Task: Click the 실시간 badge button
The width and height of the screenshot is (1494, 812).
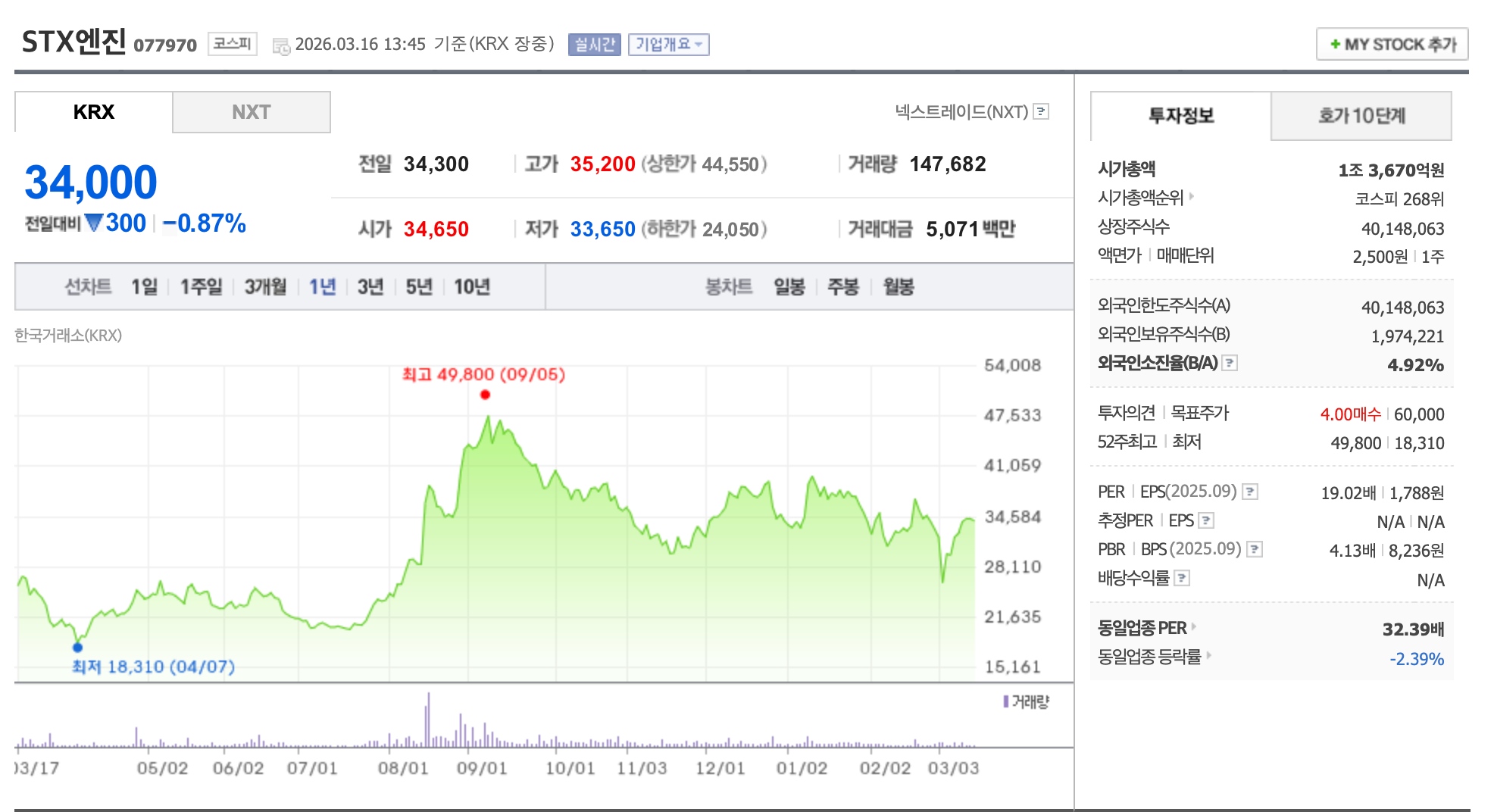Action: (x=594, y=45)
